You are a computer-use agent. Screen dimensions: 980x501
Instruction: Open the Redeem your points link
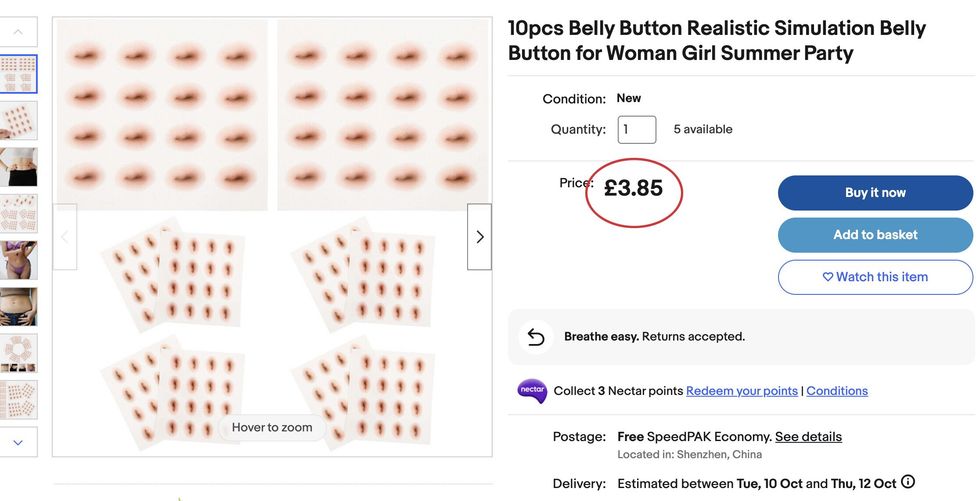tap(742, 391)
